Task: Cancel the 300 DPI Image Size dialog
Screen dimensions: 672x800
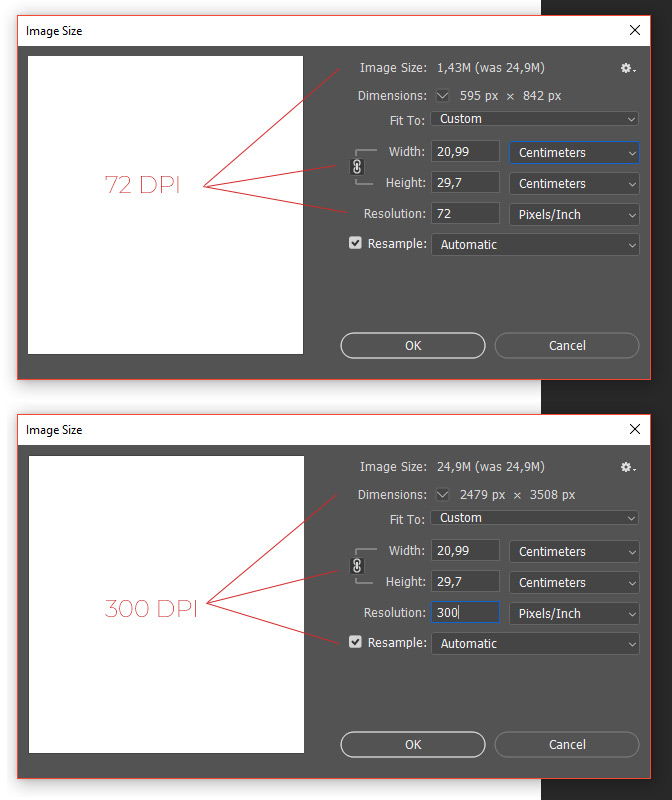Action: click(567, 744)
